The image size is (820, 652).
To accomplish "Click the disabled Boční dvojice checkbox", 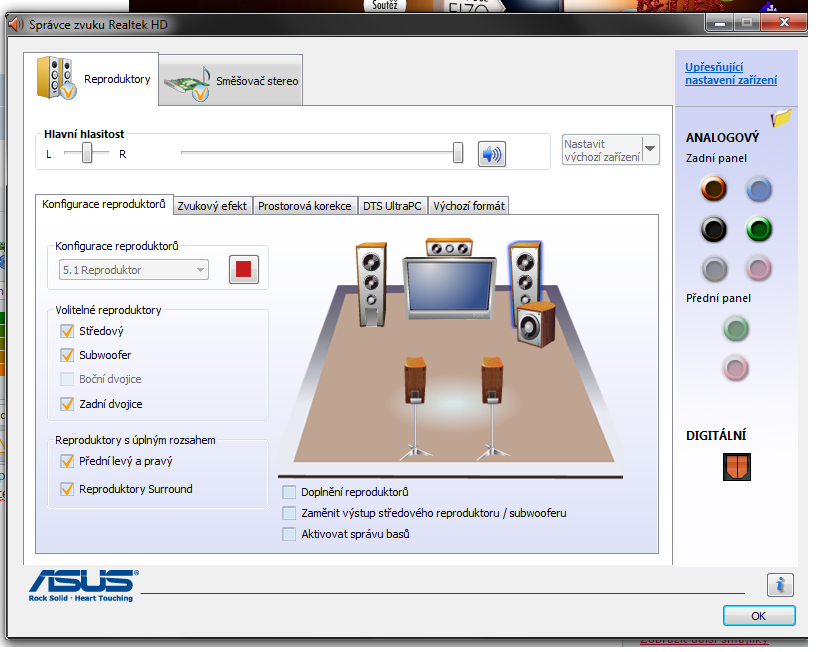I will tap(67, 379).
